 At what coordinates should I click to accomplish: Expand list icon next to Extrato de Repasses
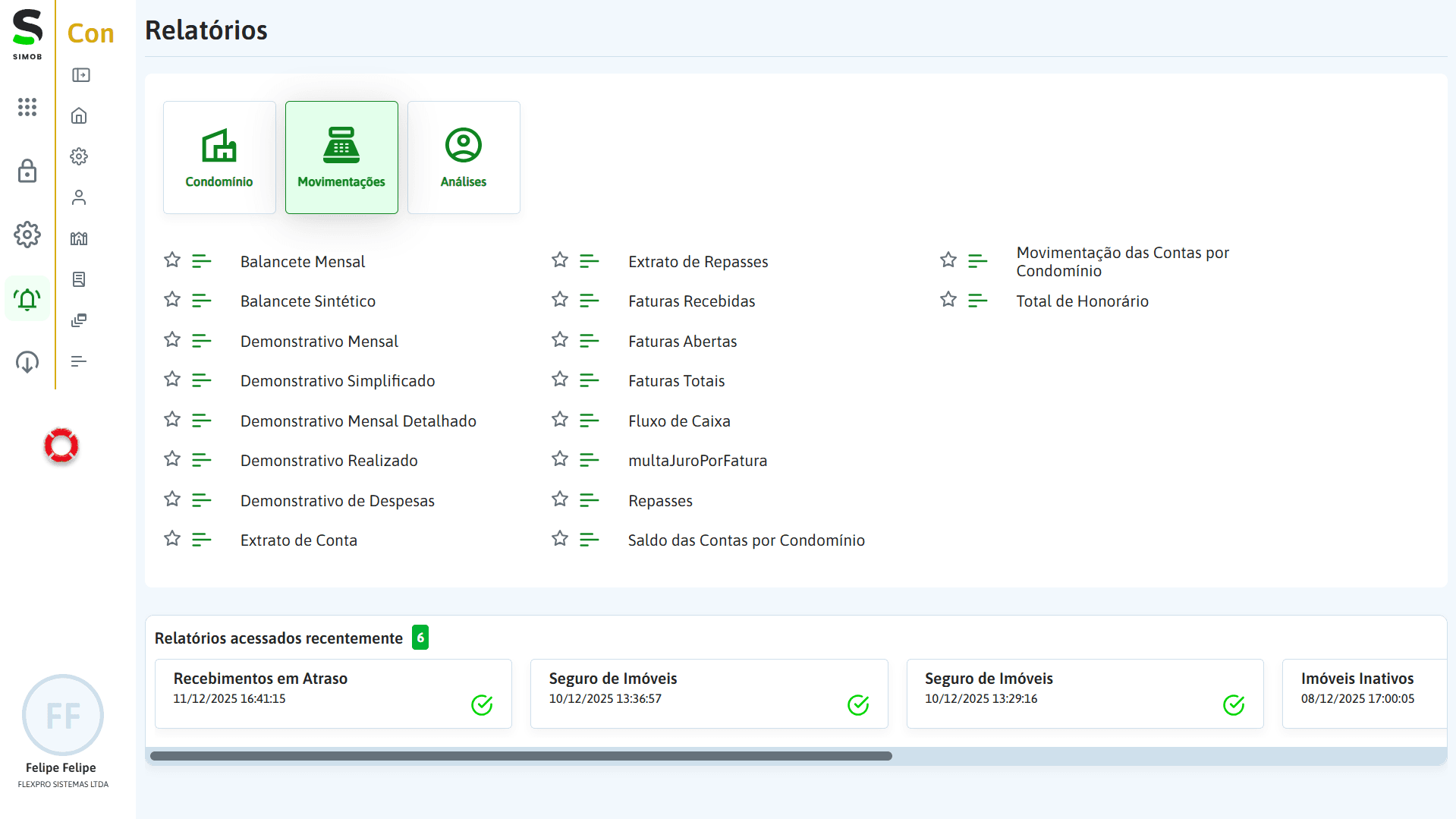click(590, 261)
